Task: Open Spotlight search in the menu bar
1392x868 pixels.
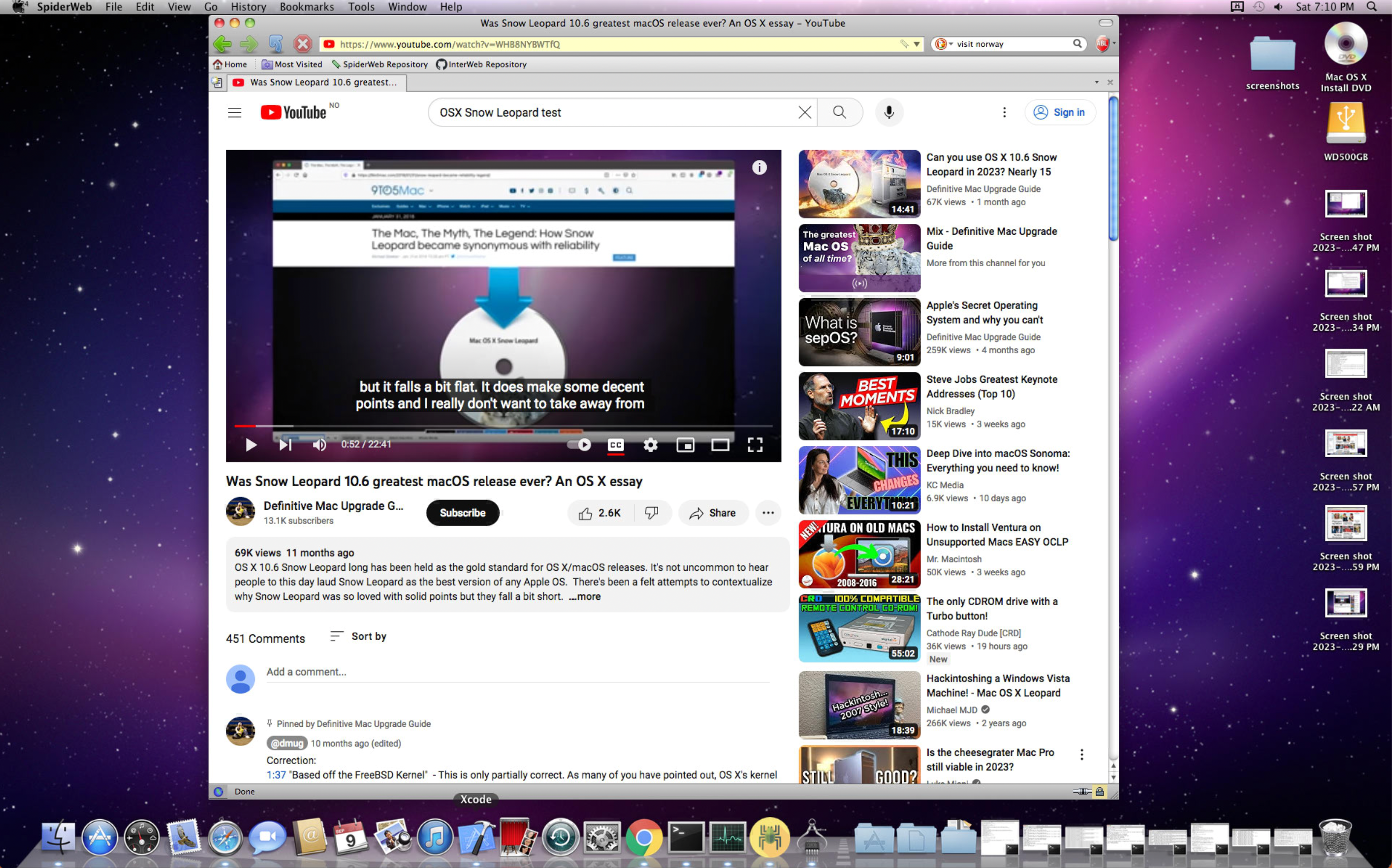Action: click(x=1371, y=7)
